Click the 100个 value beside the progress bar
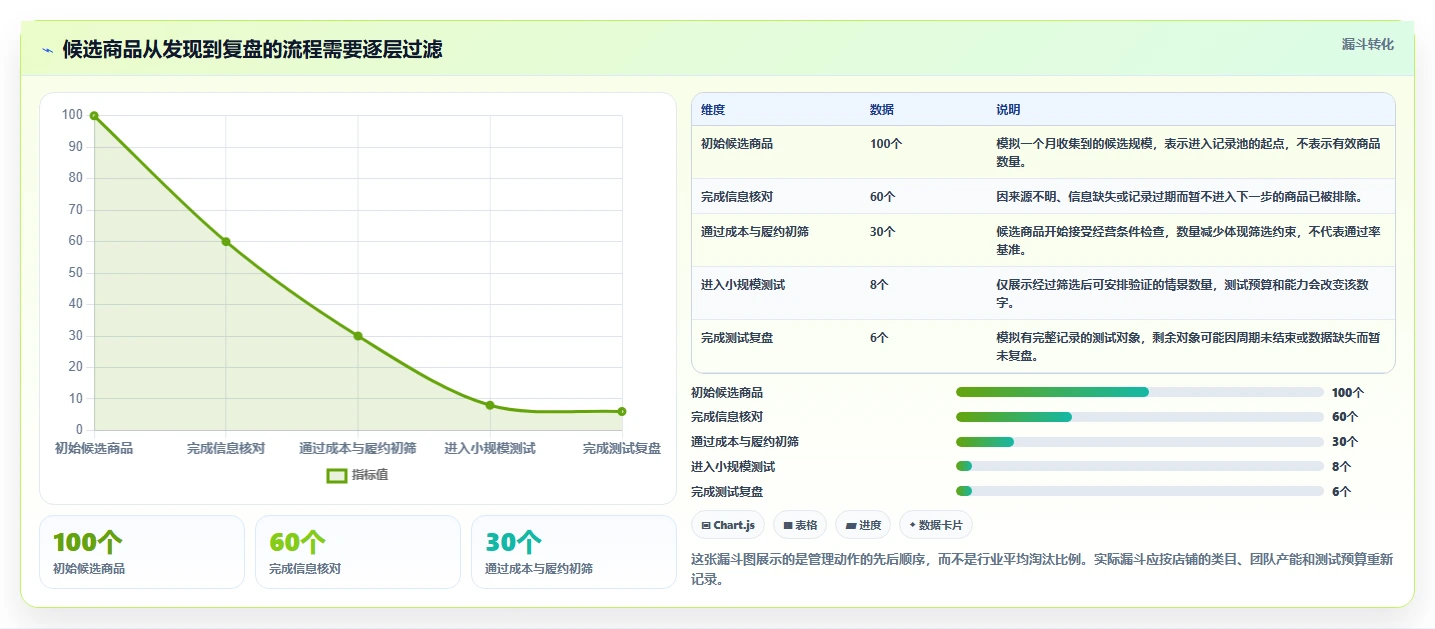Screen dimensions: 1435x629 (x=1348, y=393)
